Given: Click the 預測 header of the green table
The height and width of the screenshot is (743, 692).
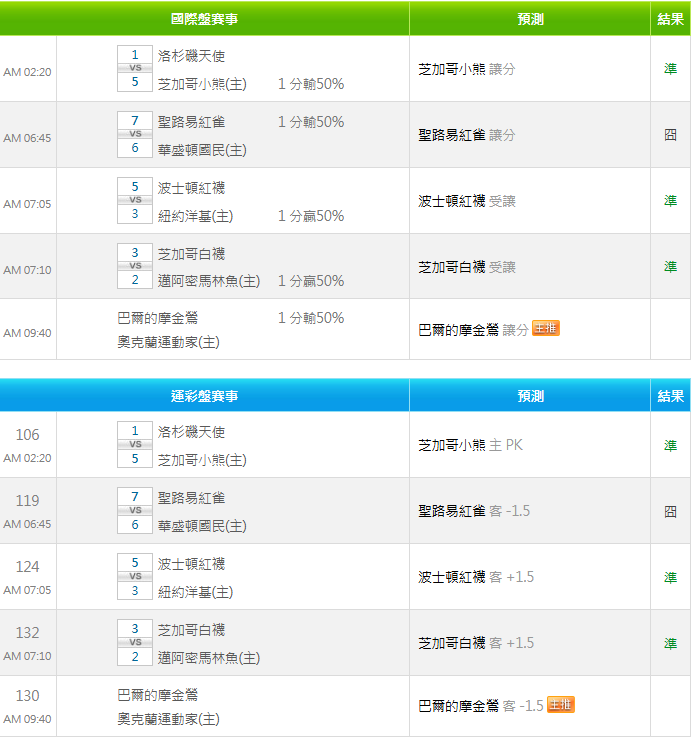Looking at the screenshot, I should click(x=530, y=19).
